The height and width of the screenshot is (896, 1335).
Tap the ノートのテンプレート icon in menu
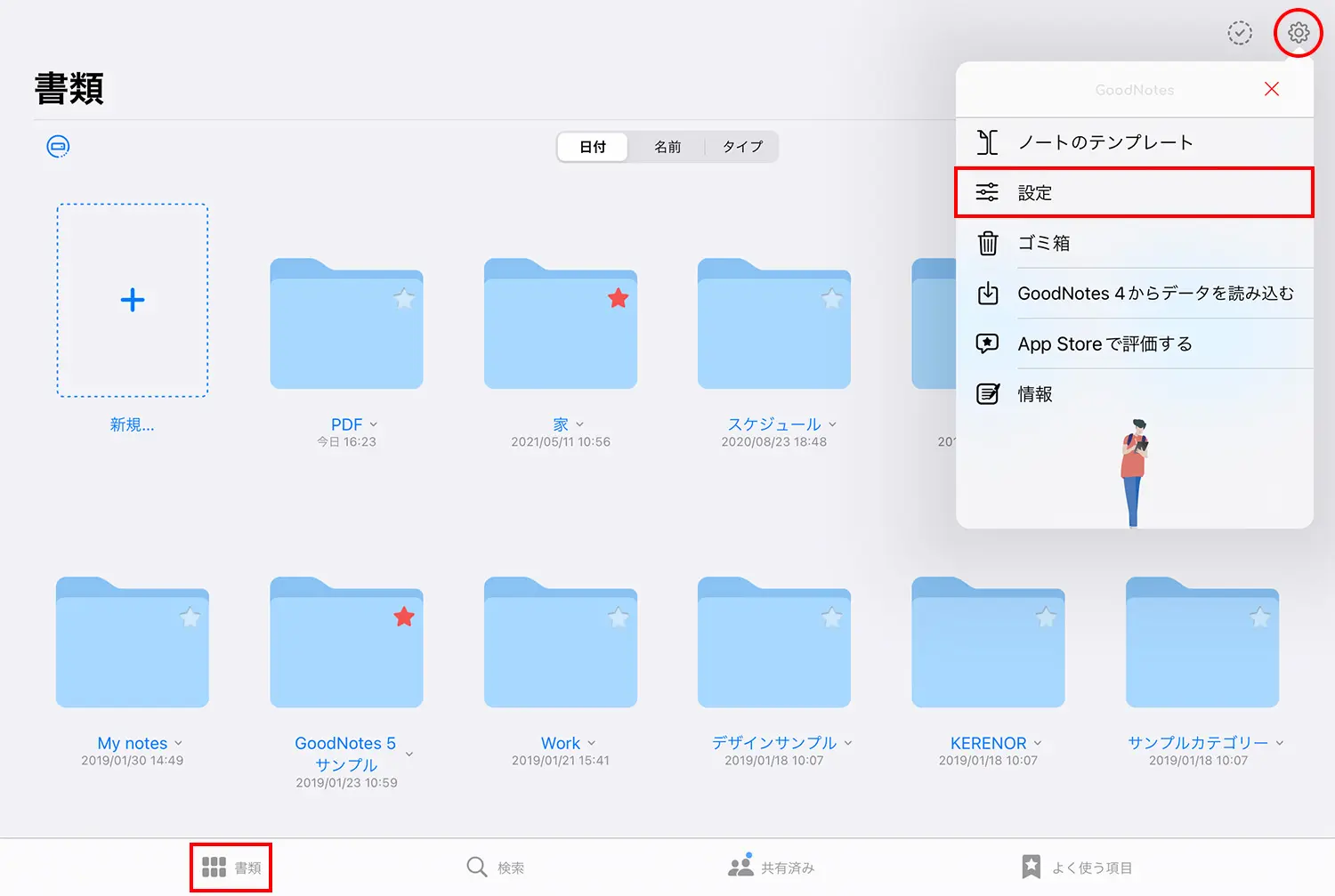pyautogui.click(x=988, y=142)
